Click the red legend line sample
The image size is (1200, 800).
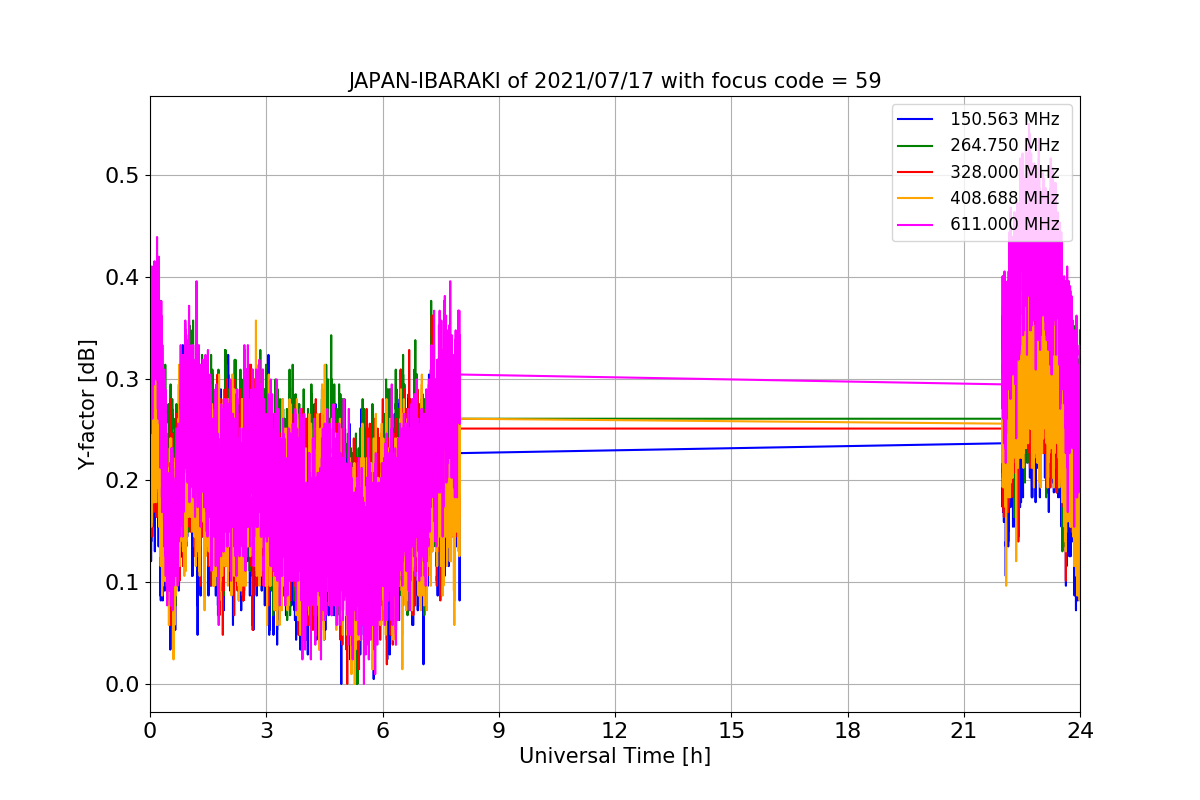click(915, 172)
